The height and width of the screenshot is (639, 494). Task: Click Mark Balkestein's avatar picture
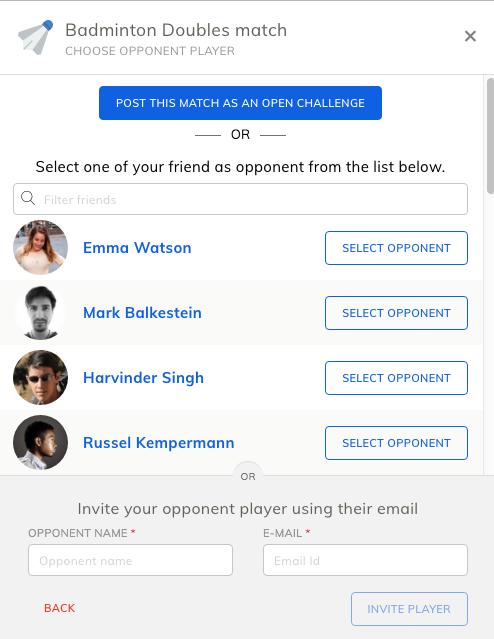tap(40, 313)
